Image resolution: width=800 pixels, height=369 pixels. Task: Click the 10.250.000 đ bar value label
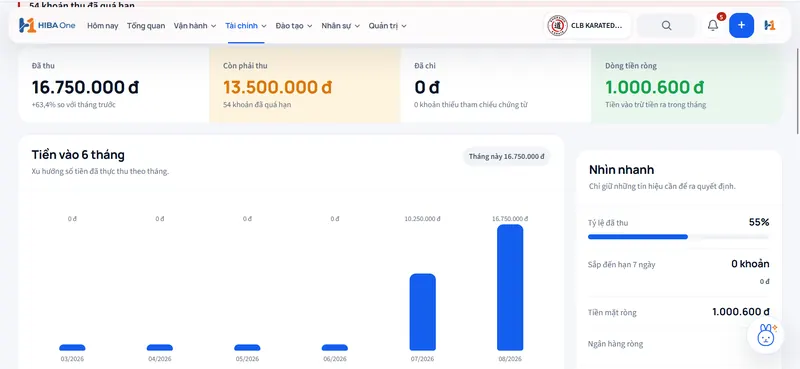[422, 218]
